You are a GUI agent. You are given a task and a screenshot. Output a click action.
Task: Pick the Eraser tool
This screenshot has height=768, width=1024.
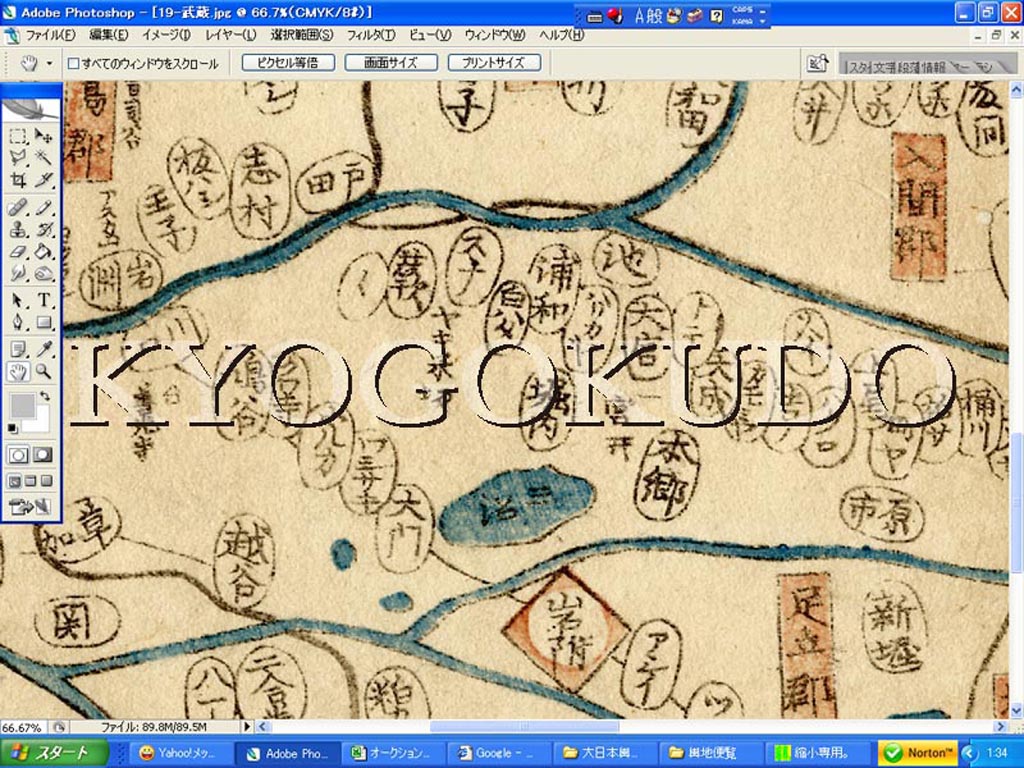pos(18,251)
